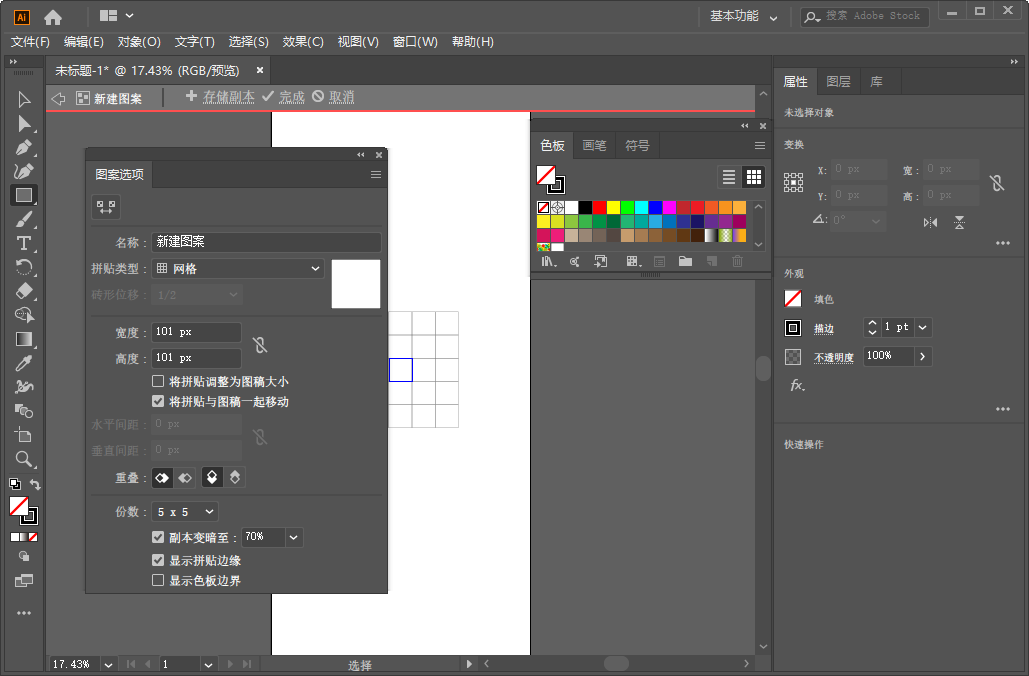Pick the black swatch in the Swatches panel
This screenshot has width=1029, height=676.
(x=587, y=207)
